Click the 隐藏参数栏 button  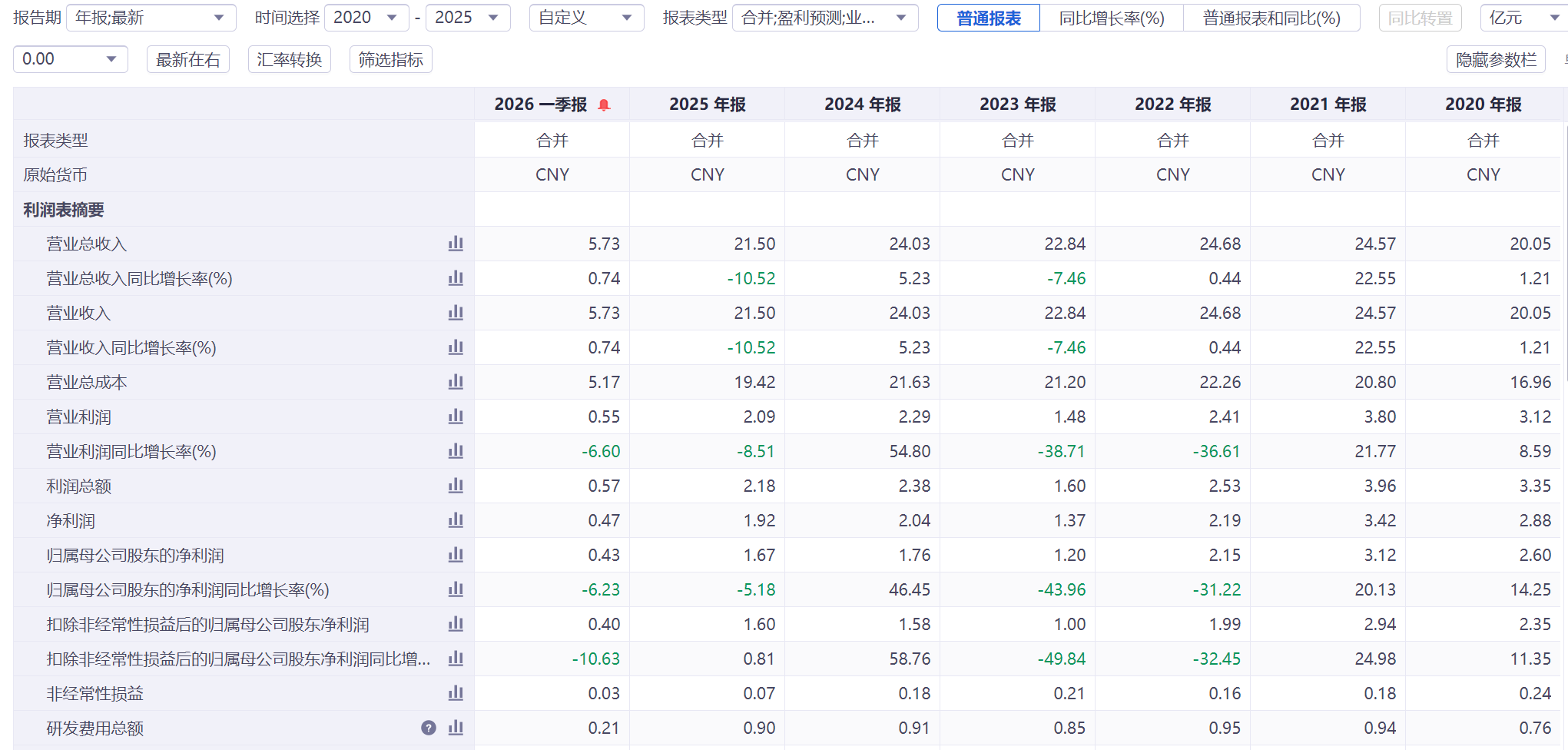1496,59
